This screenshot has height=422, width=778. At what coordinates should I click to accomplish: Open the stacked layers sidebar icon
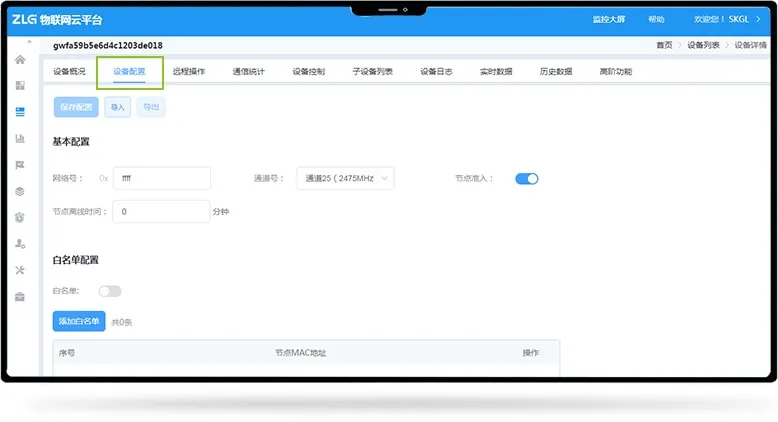click(20, 191)
